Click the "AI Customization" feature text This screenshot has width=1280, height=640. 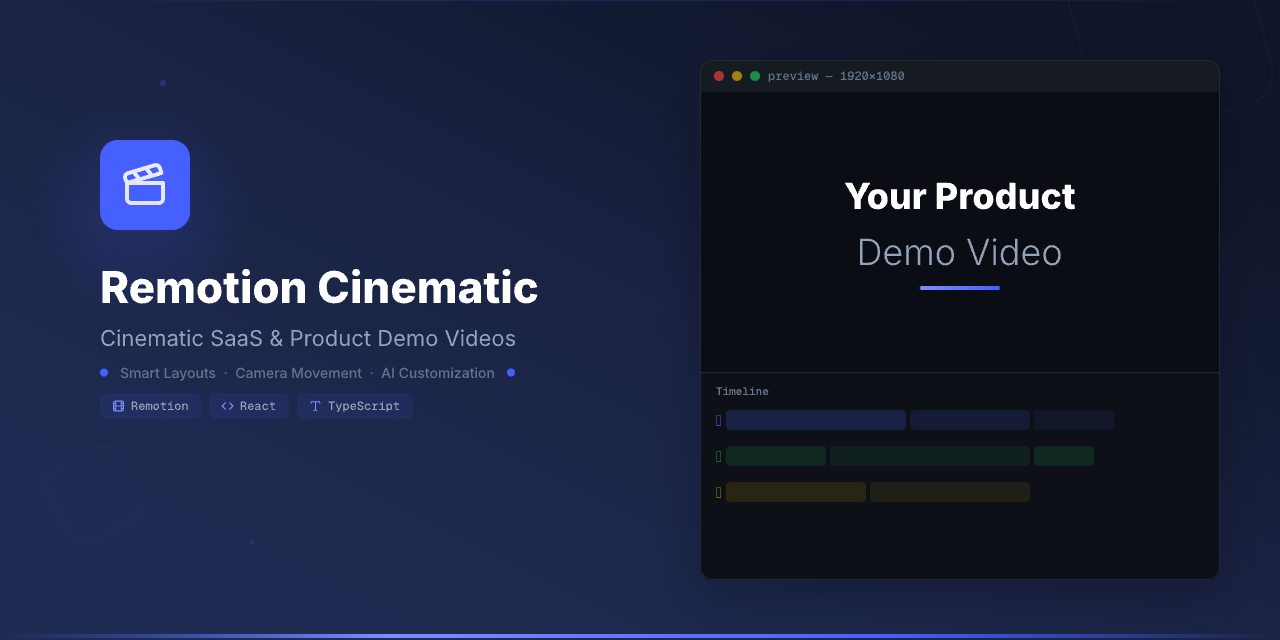(438, 373)
